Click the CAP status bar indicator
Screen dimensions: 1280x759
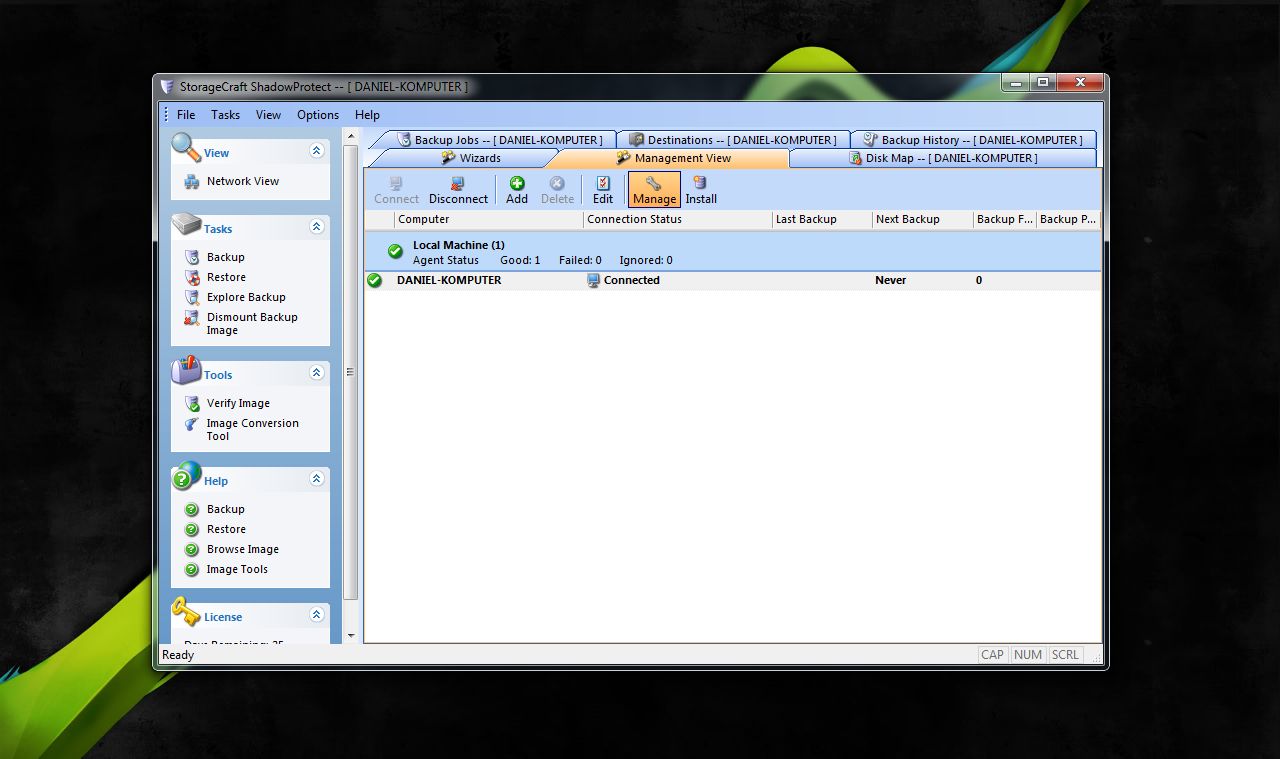[992, 655]
